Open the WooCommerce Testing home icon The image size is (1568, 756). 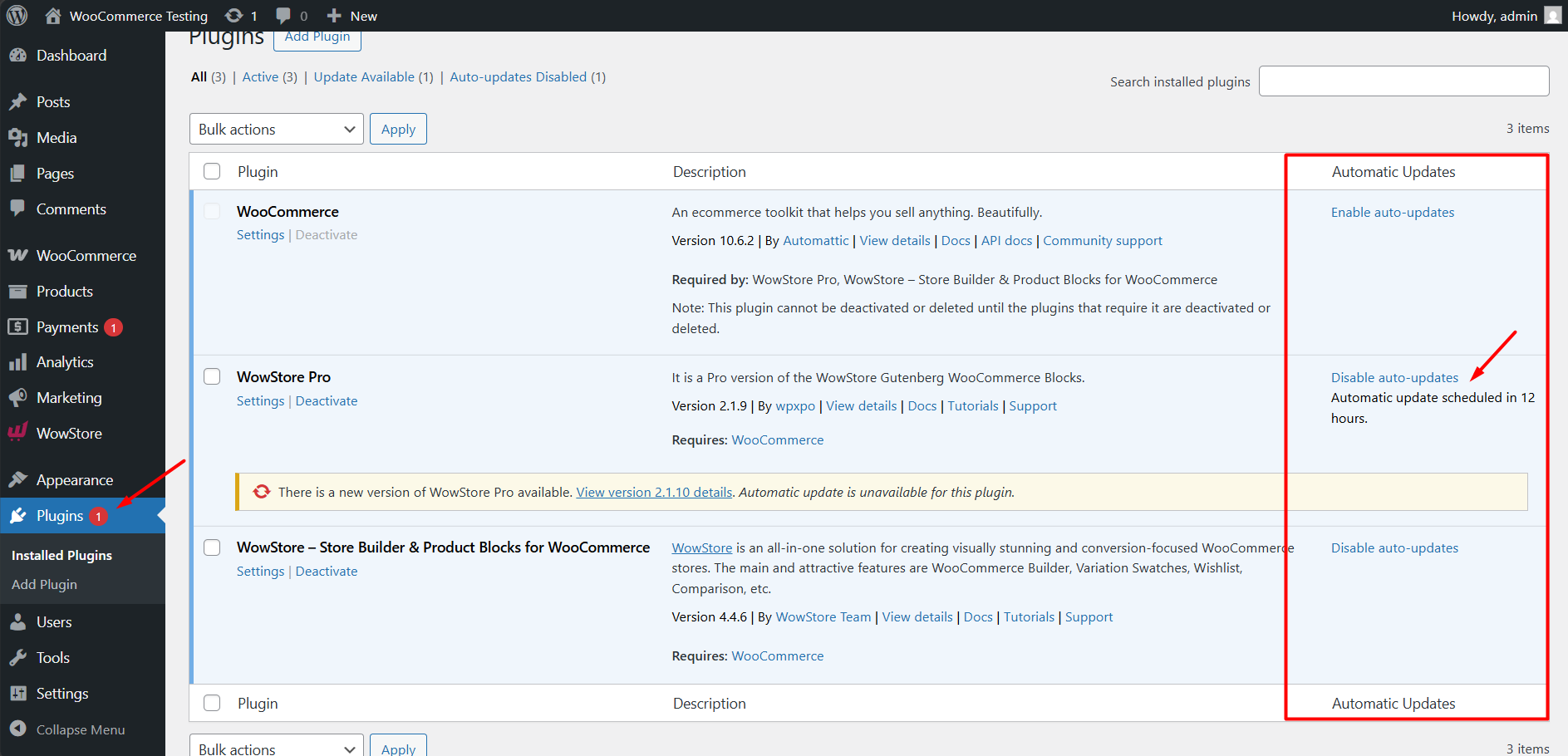pyautogui.click(x=53, y=16)
